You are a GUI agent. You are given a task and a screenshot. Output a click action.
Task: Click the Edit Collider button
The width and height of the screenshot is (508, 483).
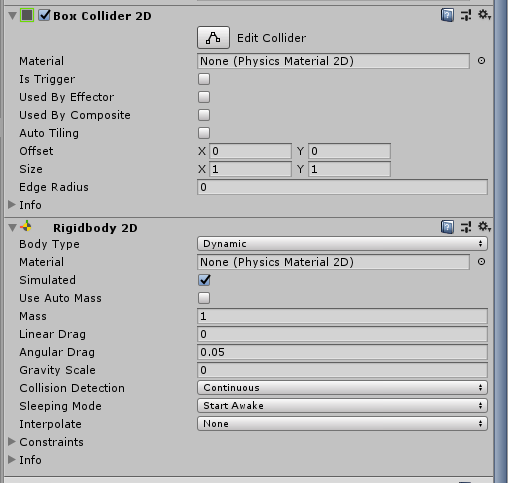pyautogui.click(x=213, y=38)
